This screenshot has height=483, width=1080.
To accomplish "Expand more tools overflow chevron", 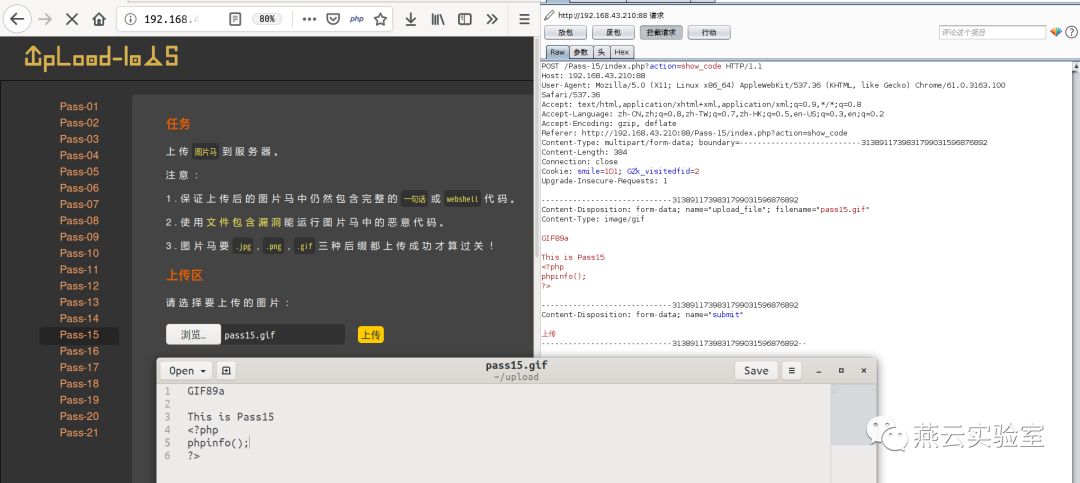I will (x=492, y=19).
